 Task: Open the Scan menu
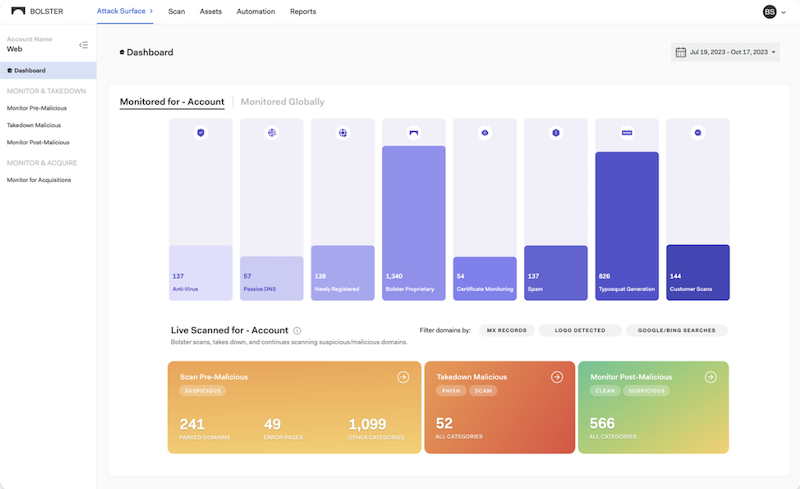(x=177, y=11)
